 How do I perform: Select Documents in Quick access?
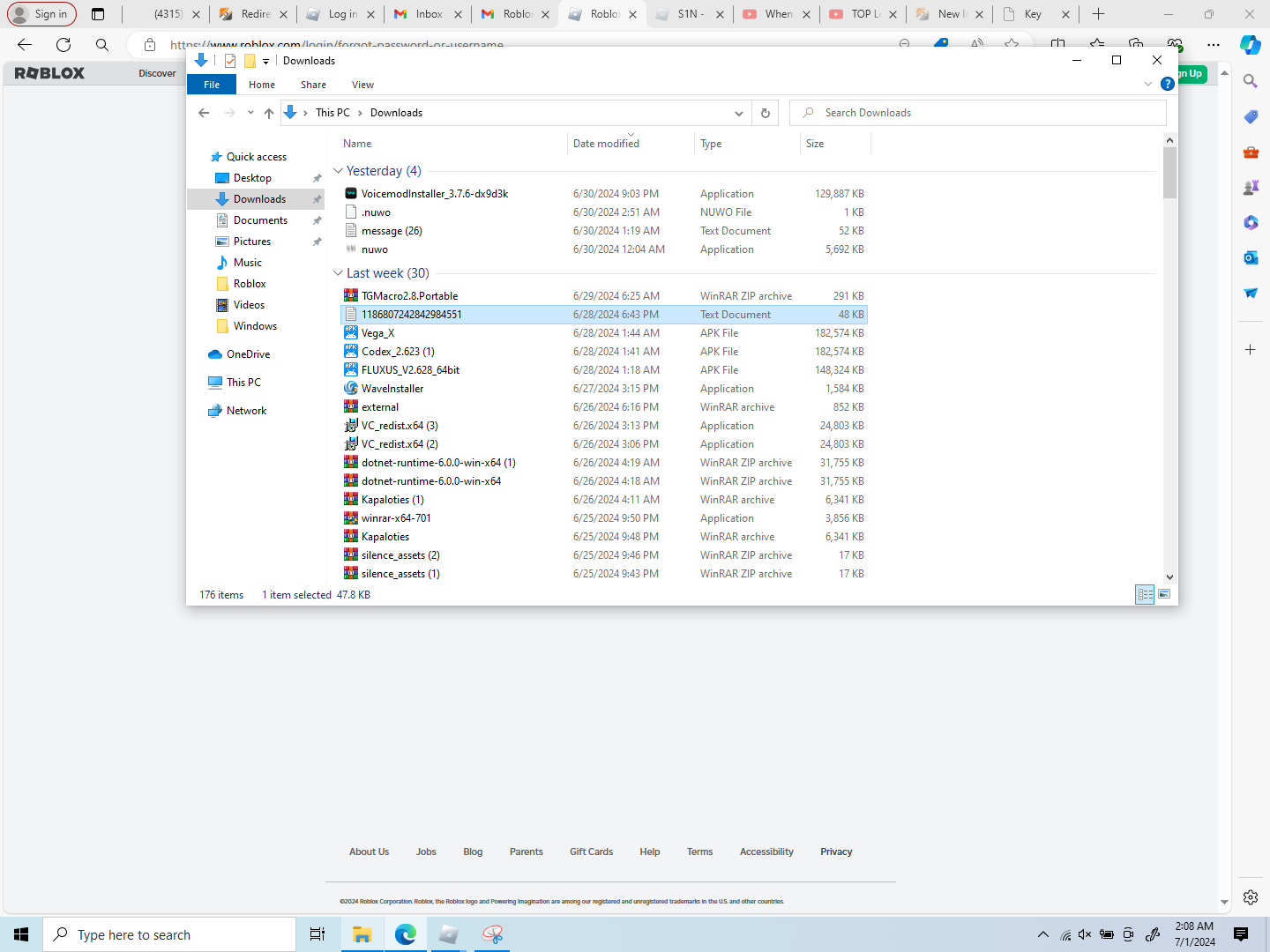(x=260, y=220)
